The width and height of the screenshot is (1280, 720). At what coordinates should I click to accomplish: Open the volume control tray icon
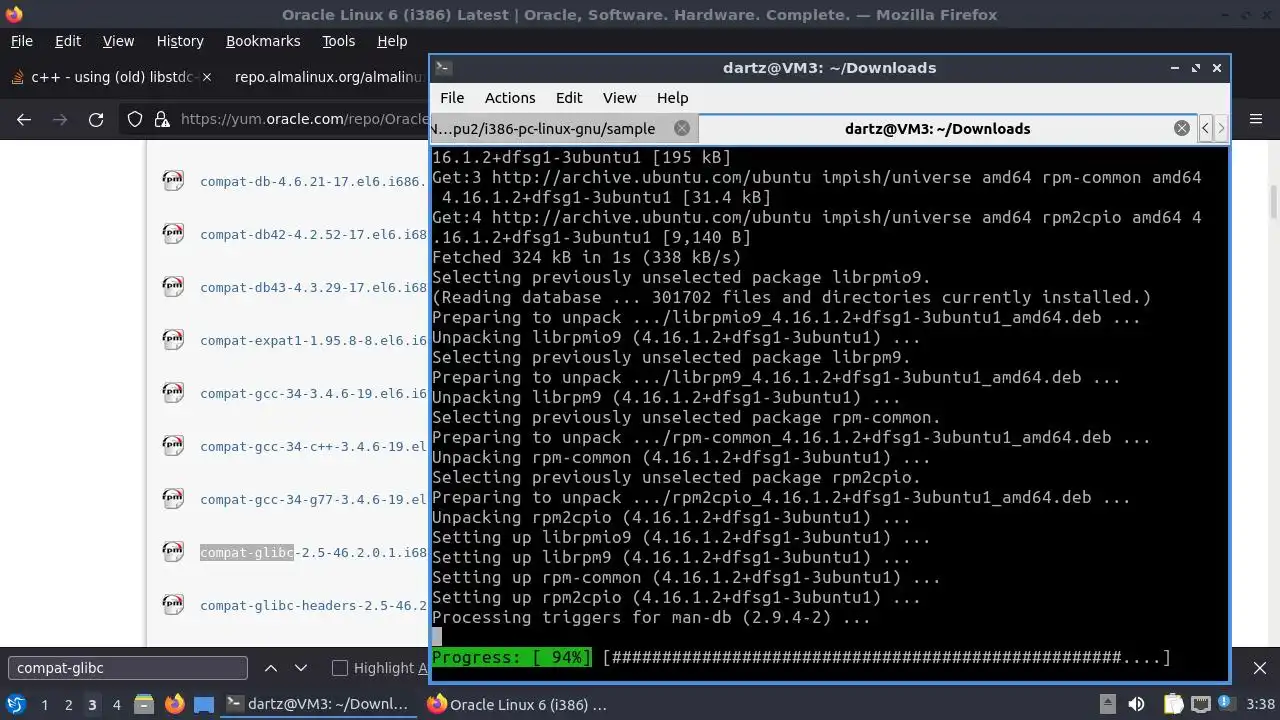click(x=1136, y=704)
